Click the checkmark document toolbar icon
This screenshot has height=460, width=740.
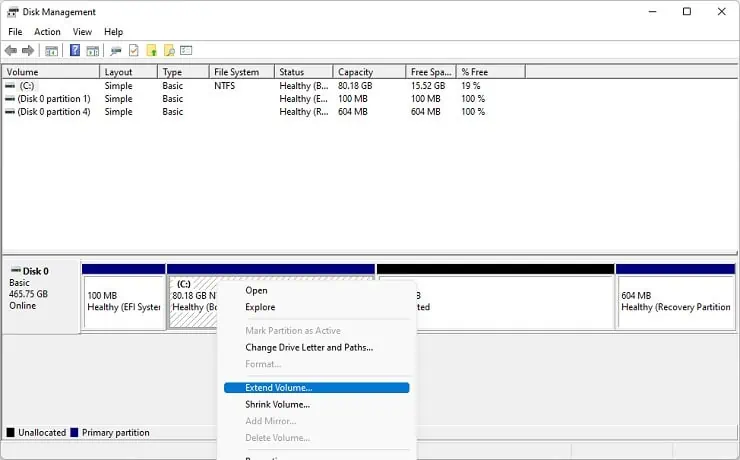click(x=134, y=51)
